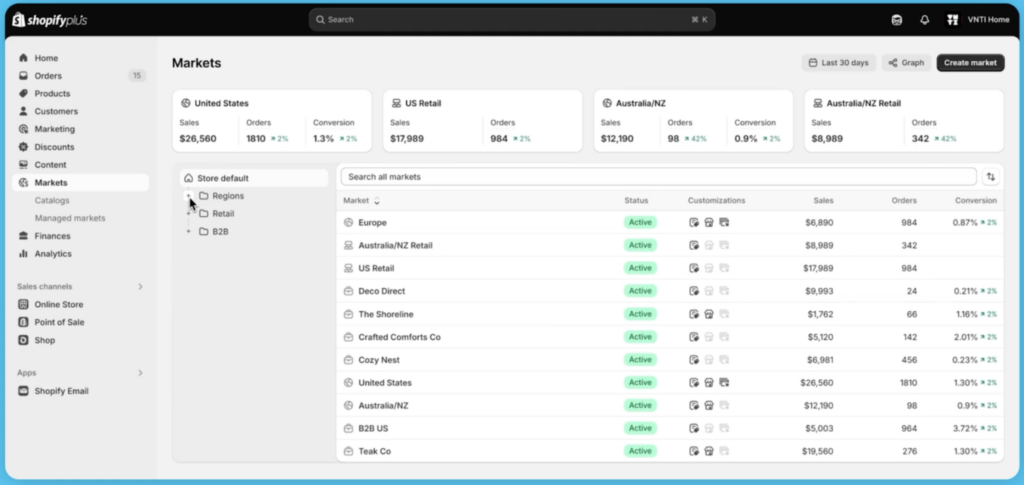The height and width of the screenshot is (485, 1024).
Task: Open the Last 30 days date picker
Action: click(x=839, y=63)
